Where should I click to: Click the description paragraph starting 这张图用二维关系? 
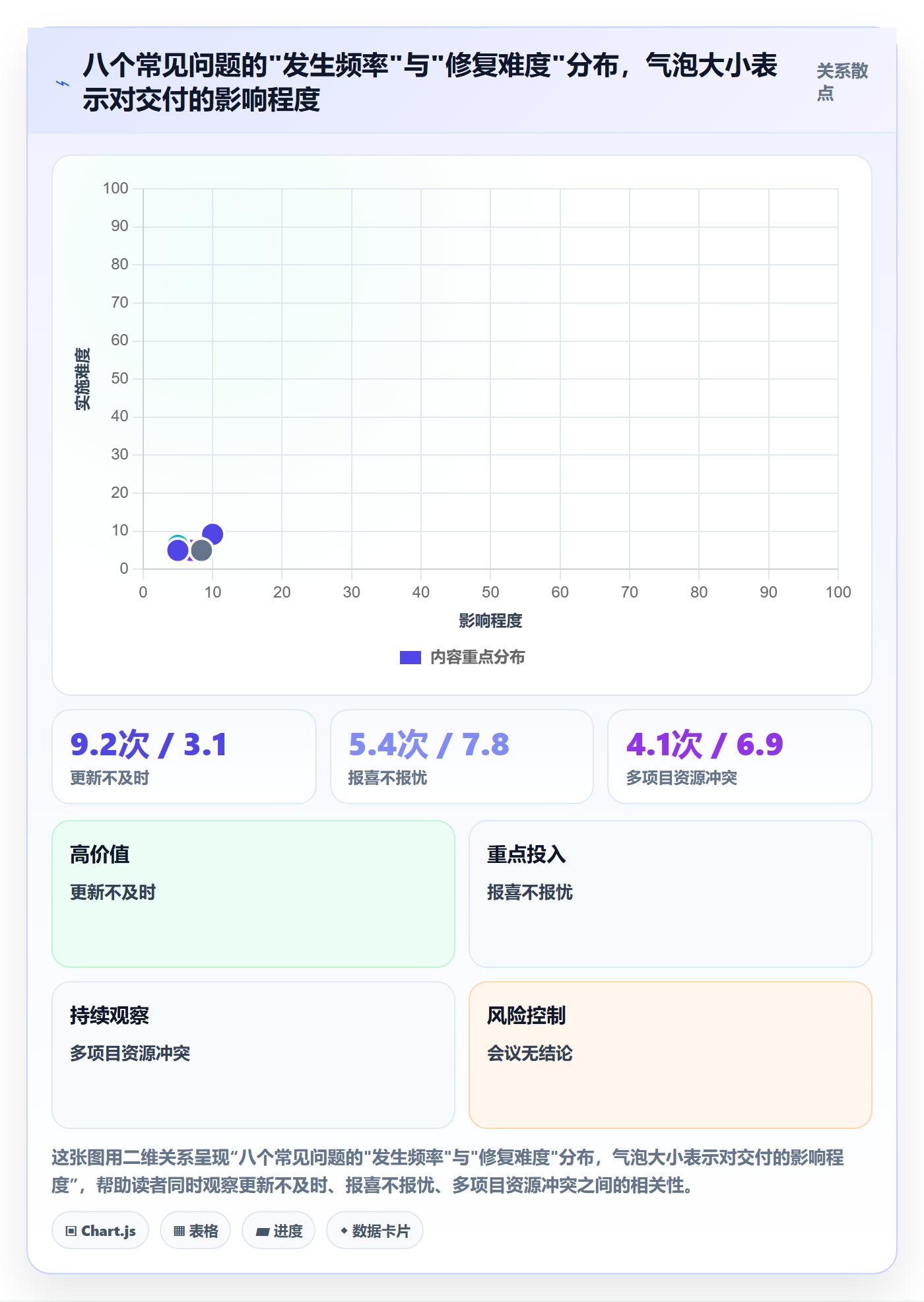[449, 1171]
